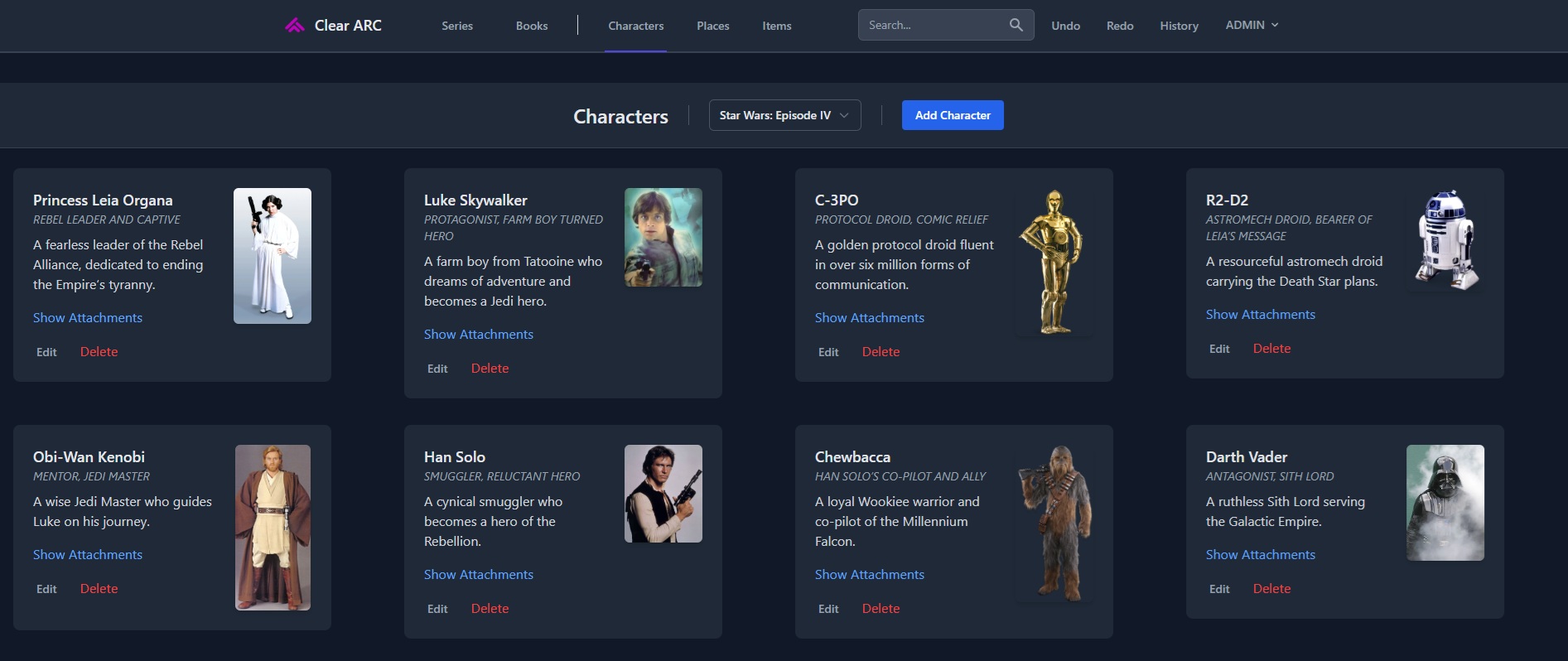Delete the Han Solo character
This screenshot has height=661, width=1568.
(490, 609)
